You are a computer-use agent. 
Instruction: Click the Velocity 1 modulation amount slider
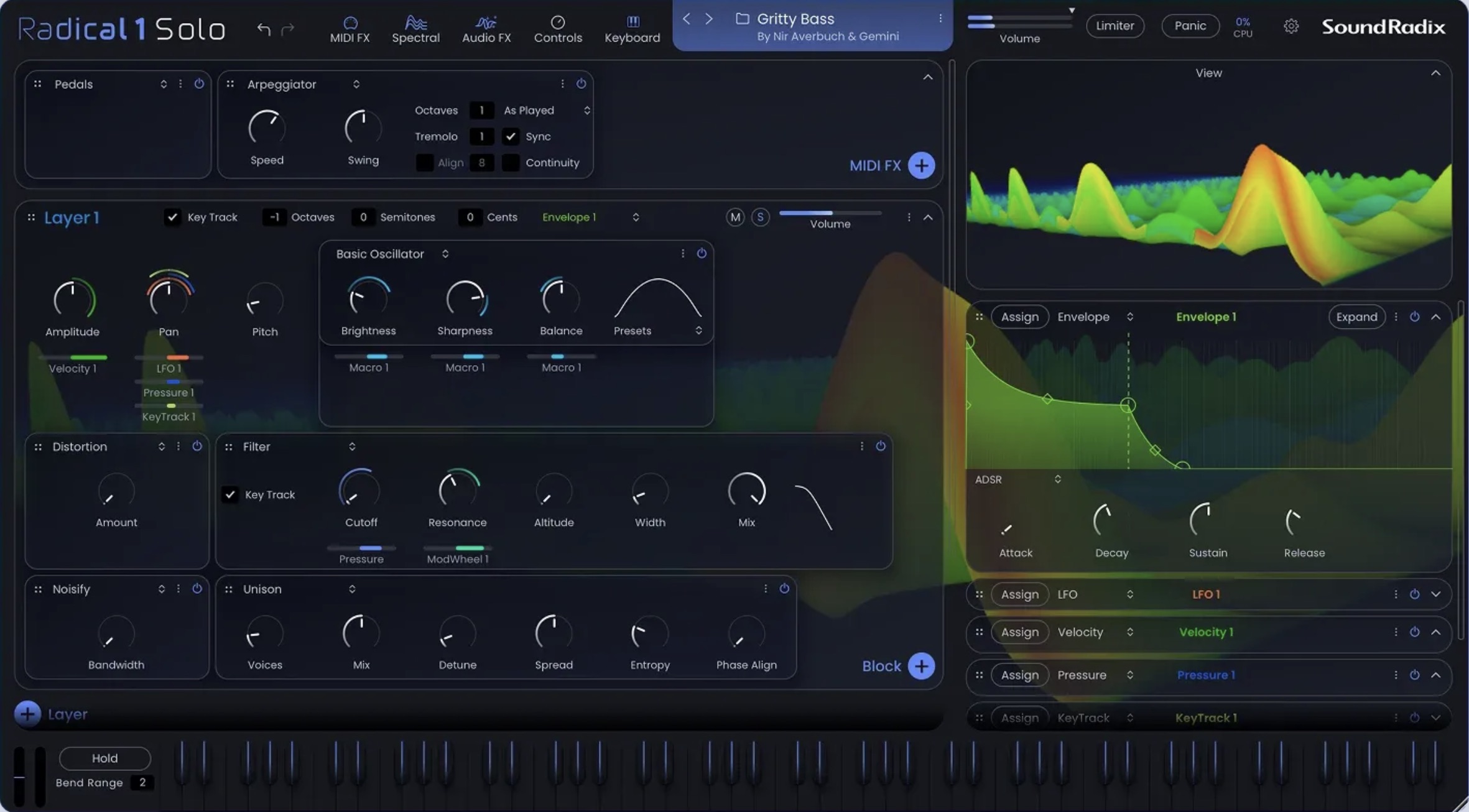[73, 358]
